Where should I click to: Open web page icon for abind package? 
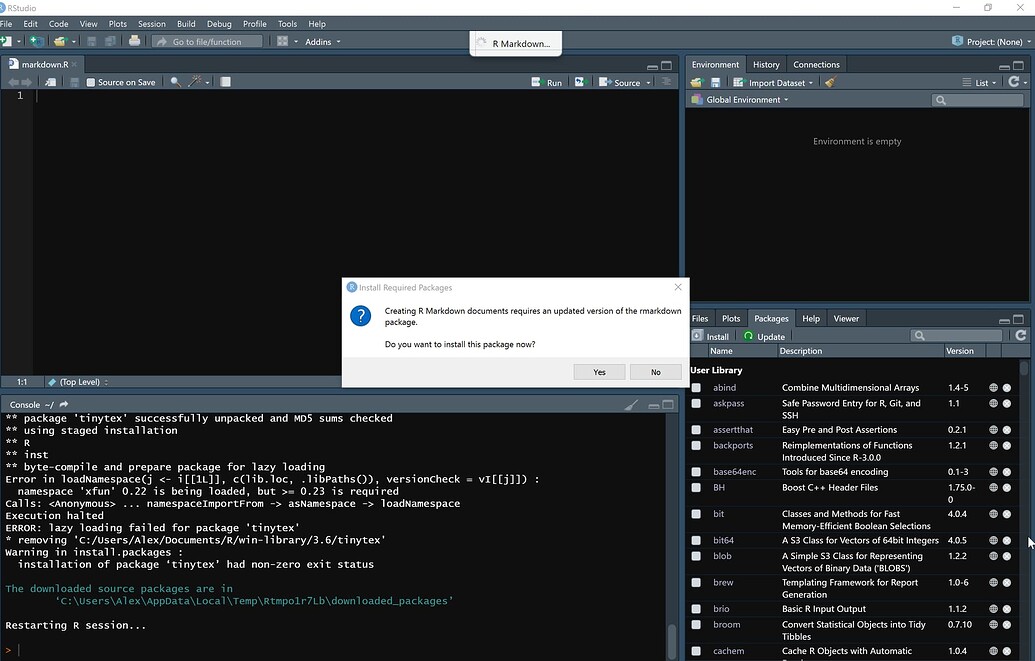click(993, 388)
